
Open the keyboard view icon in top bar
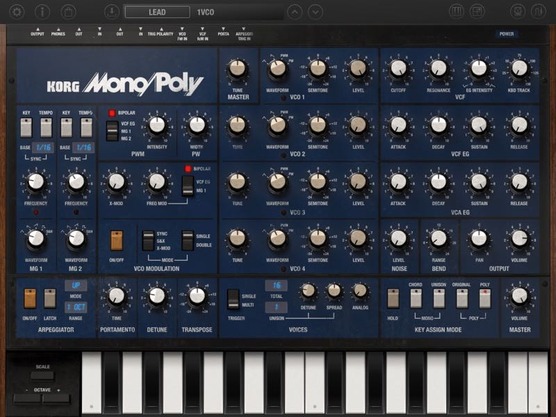pyautogui.click(x=456, y=12)
